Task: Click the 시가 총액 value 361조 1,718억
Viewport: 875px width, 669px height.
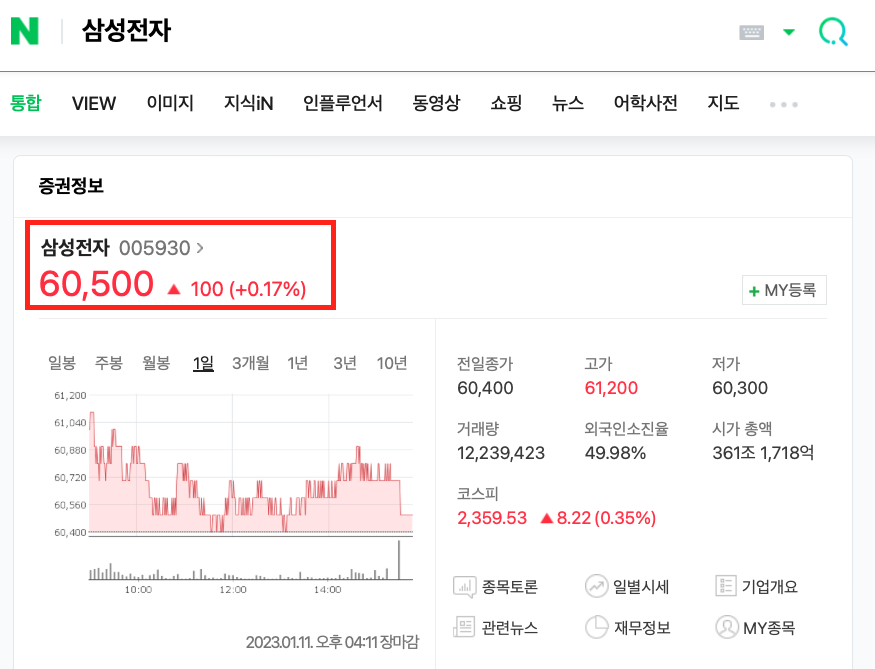Action: point(763,453)
